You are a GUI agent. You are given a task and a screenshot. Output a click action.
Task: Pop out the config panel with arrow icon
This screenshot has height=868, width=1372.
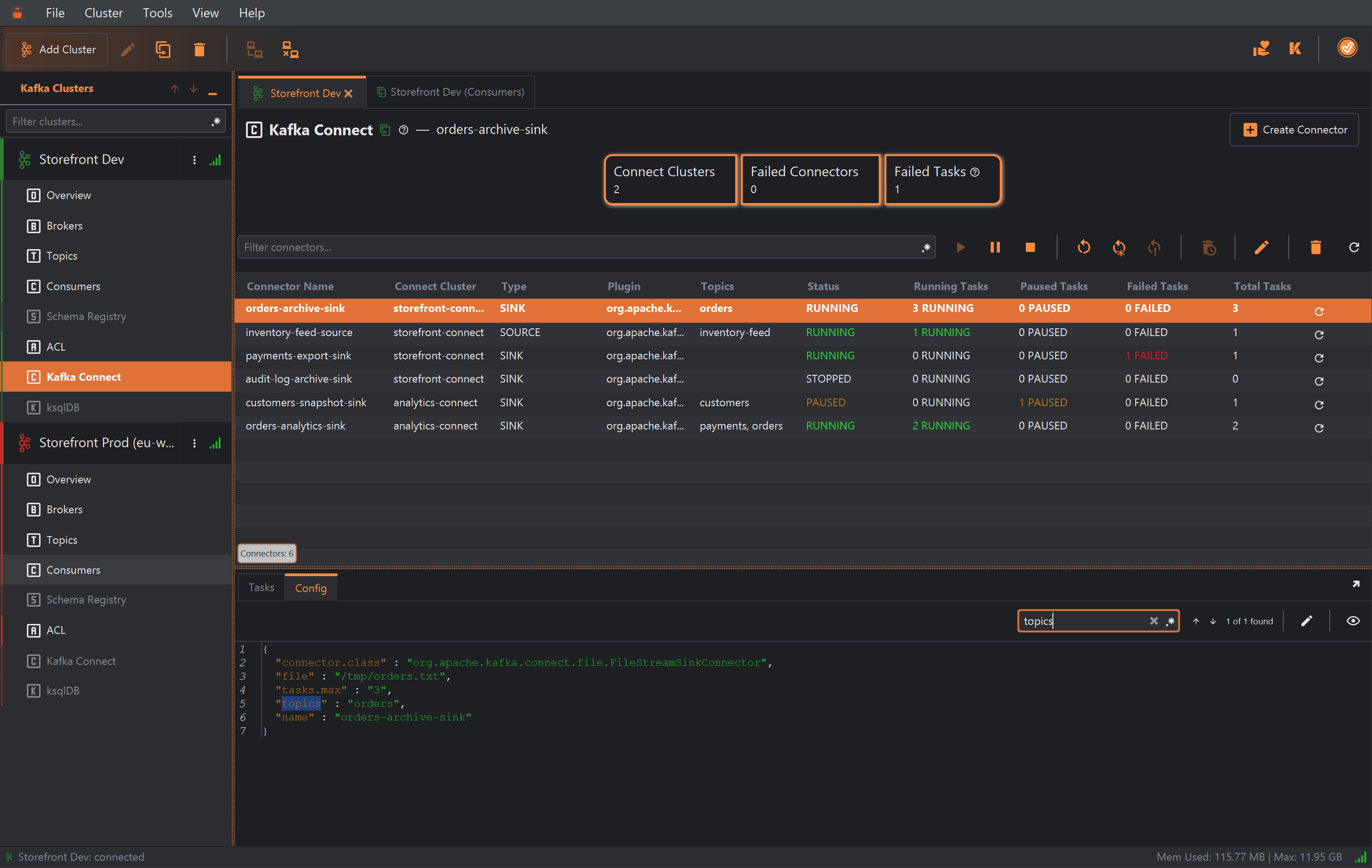(1356, 584)
